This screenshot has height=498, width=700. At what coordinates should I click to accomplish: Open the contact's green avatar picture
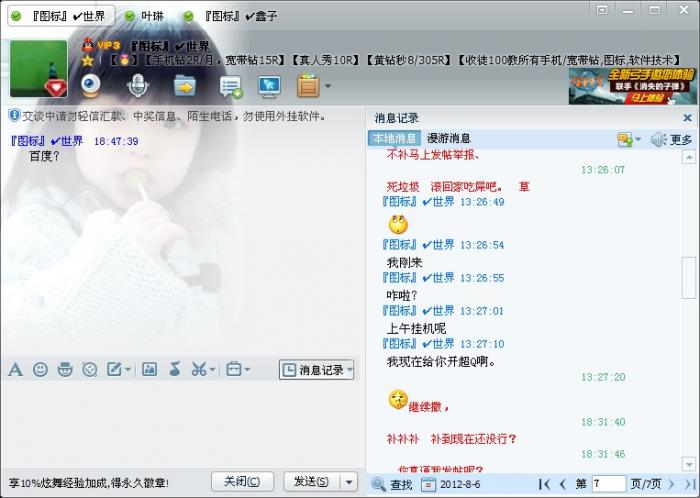[x=38, y=68]
